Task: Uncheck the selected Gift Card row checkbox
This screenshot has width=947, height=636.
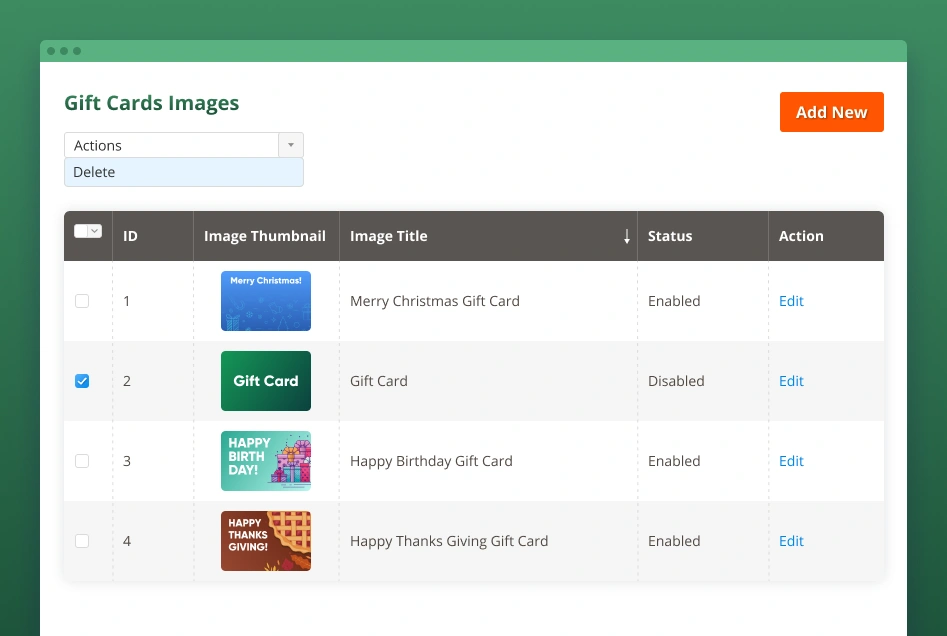Action: click(x=82, y=381)
